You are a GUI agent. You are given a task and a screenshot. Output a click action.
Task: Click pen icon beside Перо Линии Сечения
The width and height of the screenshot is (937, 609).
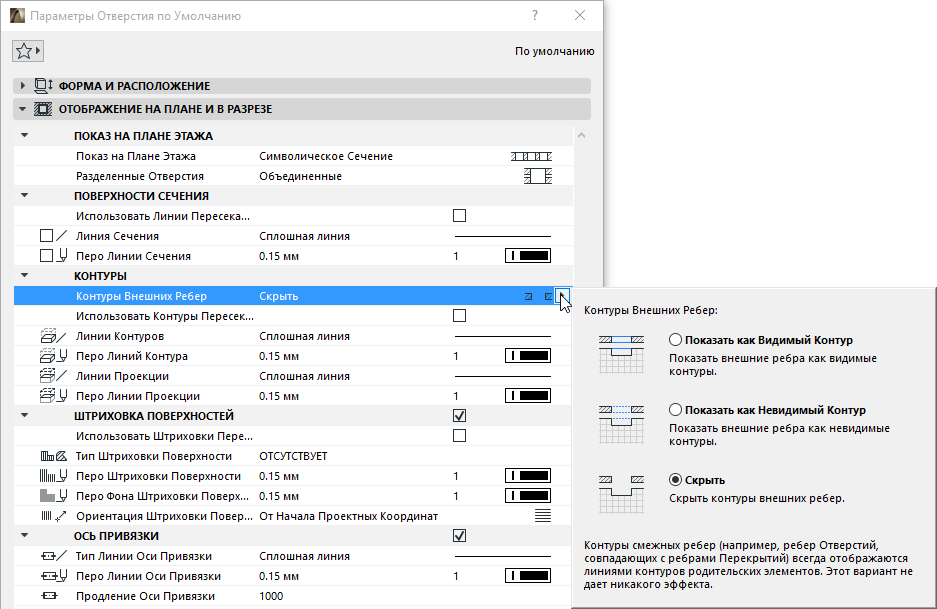(x=62, y=256)
